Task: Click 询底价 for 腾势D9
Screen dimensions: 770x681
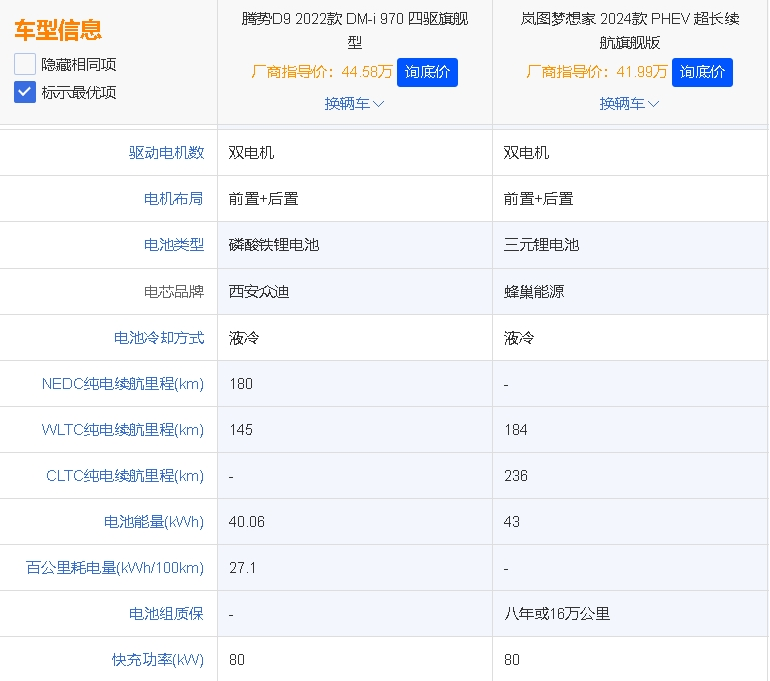Action: click(x=427, y=72)
